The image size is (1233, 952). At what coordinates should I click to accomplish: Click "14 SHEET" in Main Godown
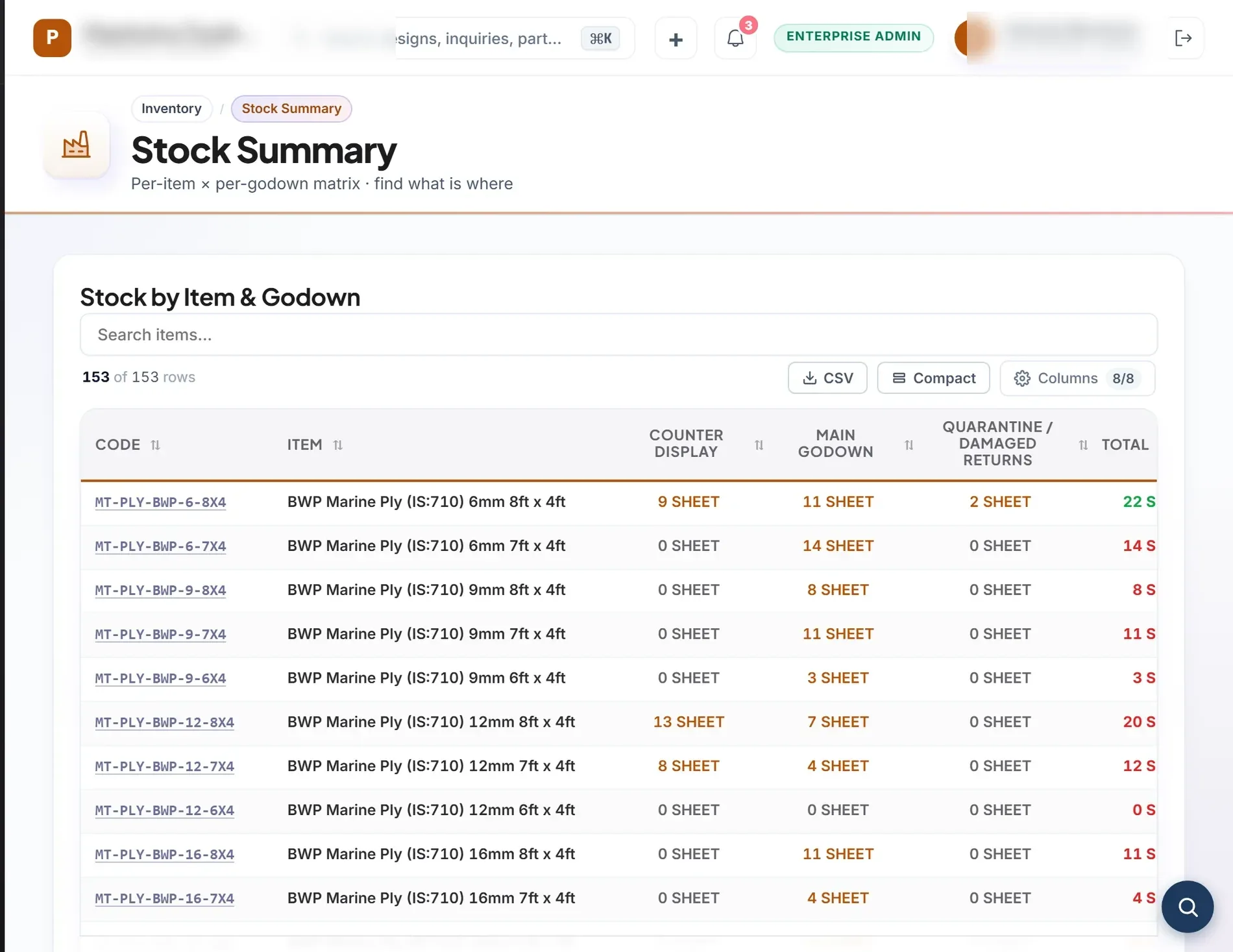838,546
